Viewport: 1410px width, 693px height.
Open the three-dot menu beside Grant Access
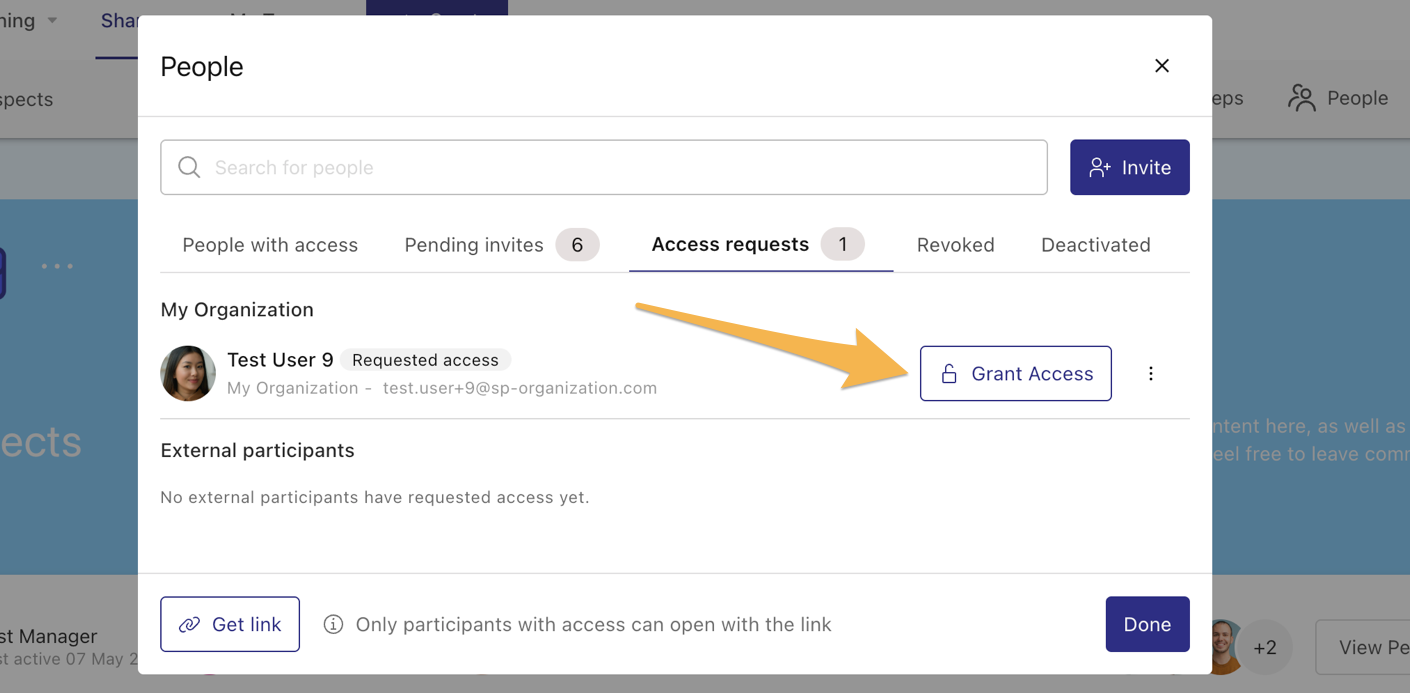[x=1150, y=373]
